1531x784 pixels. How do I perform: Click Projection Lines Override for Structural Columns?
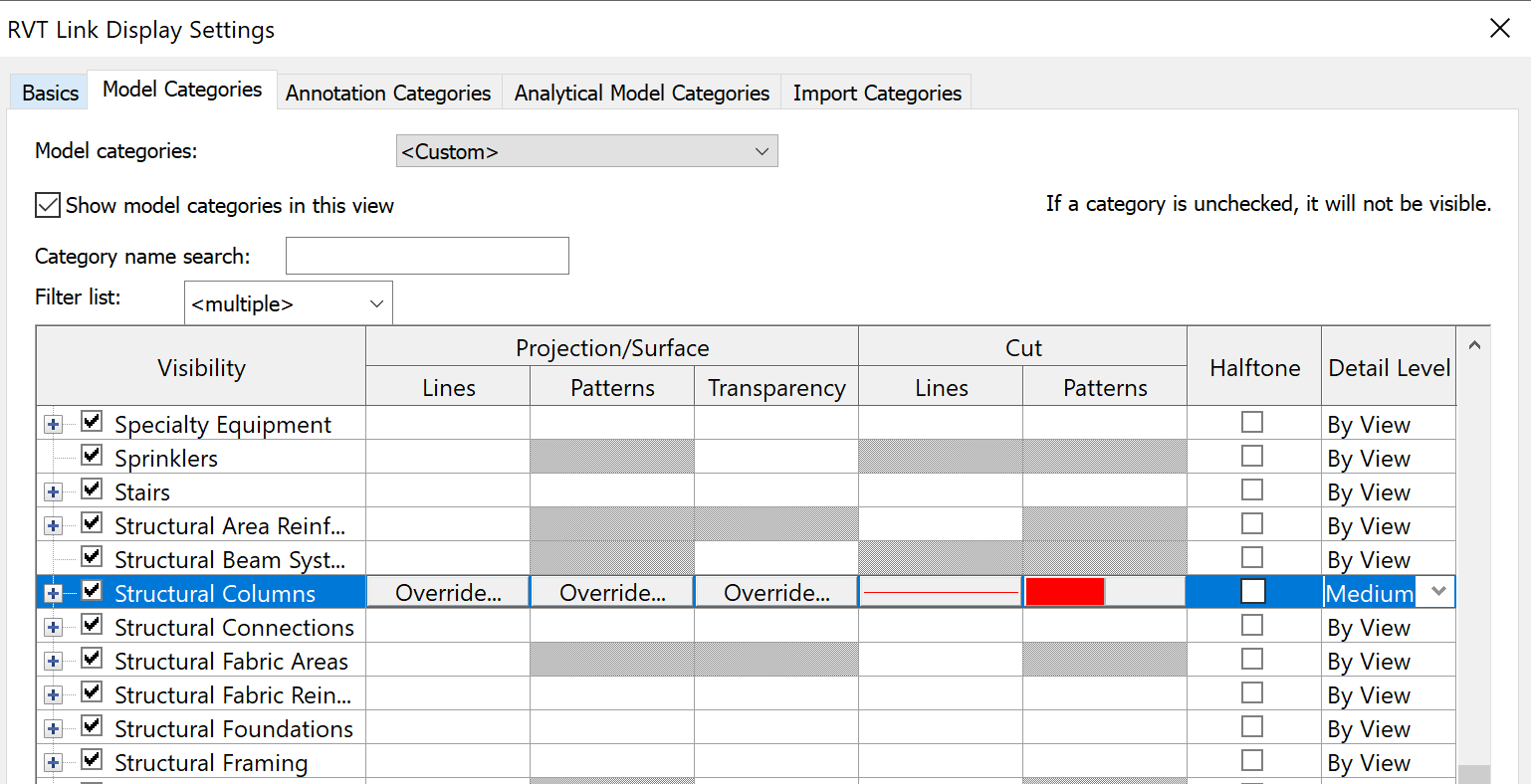coord(448,593)
